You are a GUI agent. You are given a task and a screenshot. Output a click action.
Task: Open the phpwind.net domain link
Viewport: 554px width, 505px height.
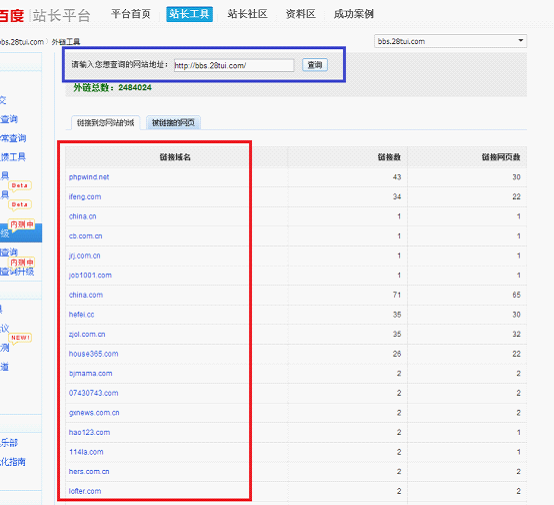[x=89, y=177]
